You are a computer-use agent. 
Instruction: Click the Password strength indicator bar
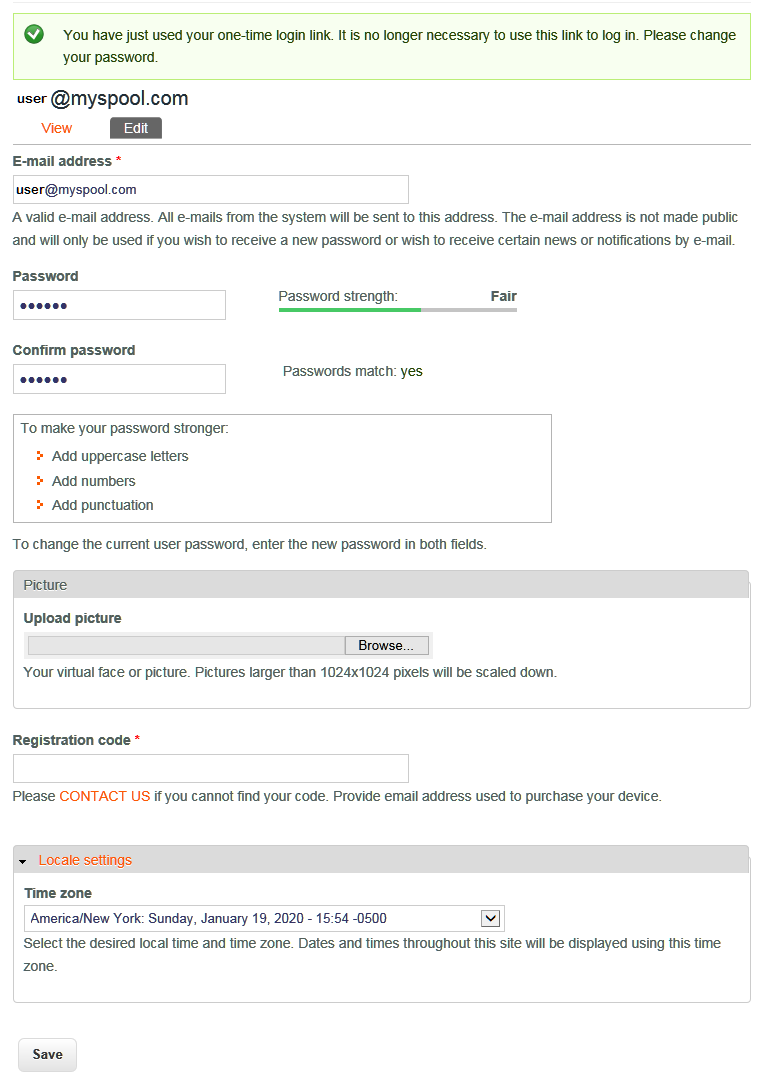(397, 310)
